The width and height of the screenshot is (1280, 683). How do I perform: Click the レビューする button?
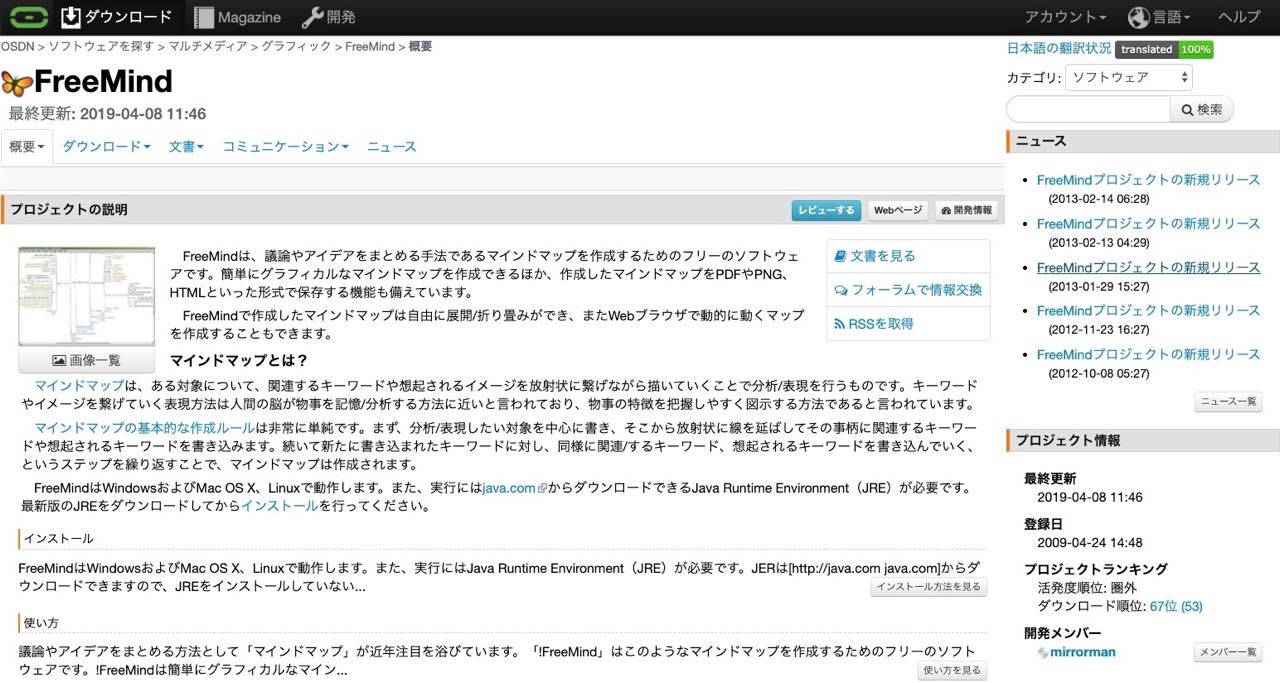826,210
